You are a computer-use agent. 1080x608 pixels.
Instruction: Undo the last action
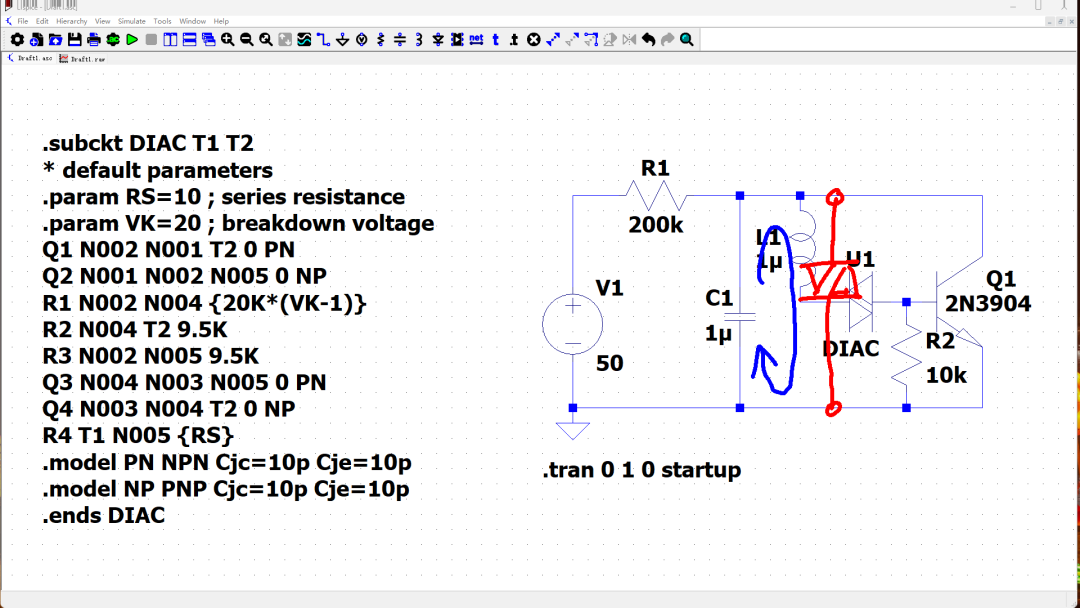tap(648, 40)
